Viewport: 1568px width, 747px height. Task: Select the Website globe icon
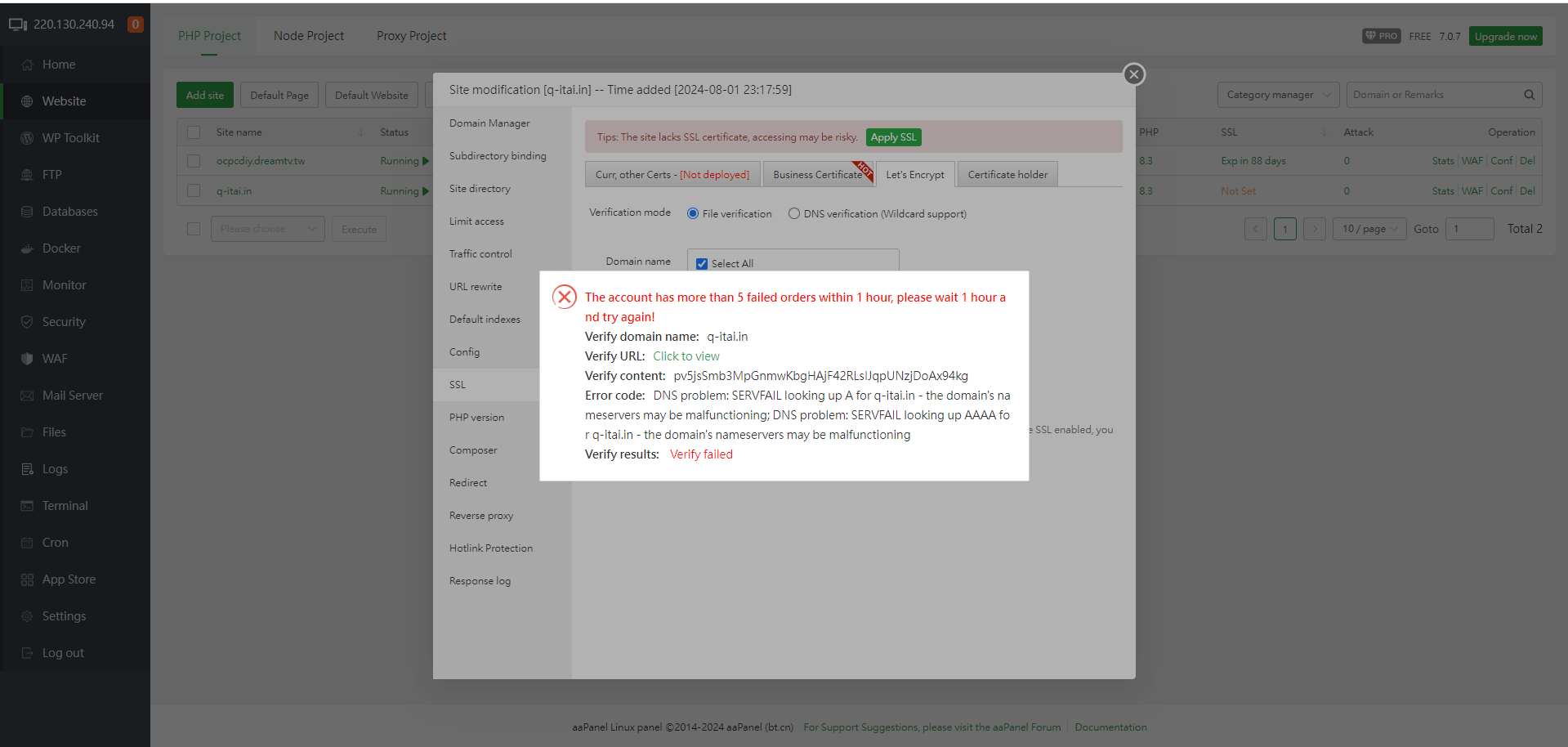27,101
